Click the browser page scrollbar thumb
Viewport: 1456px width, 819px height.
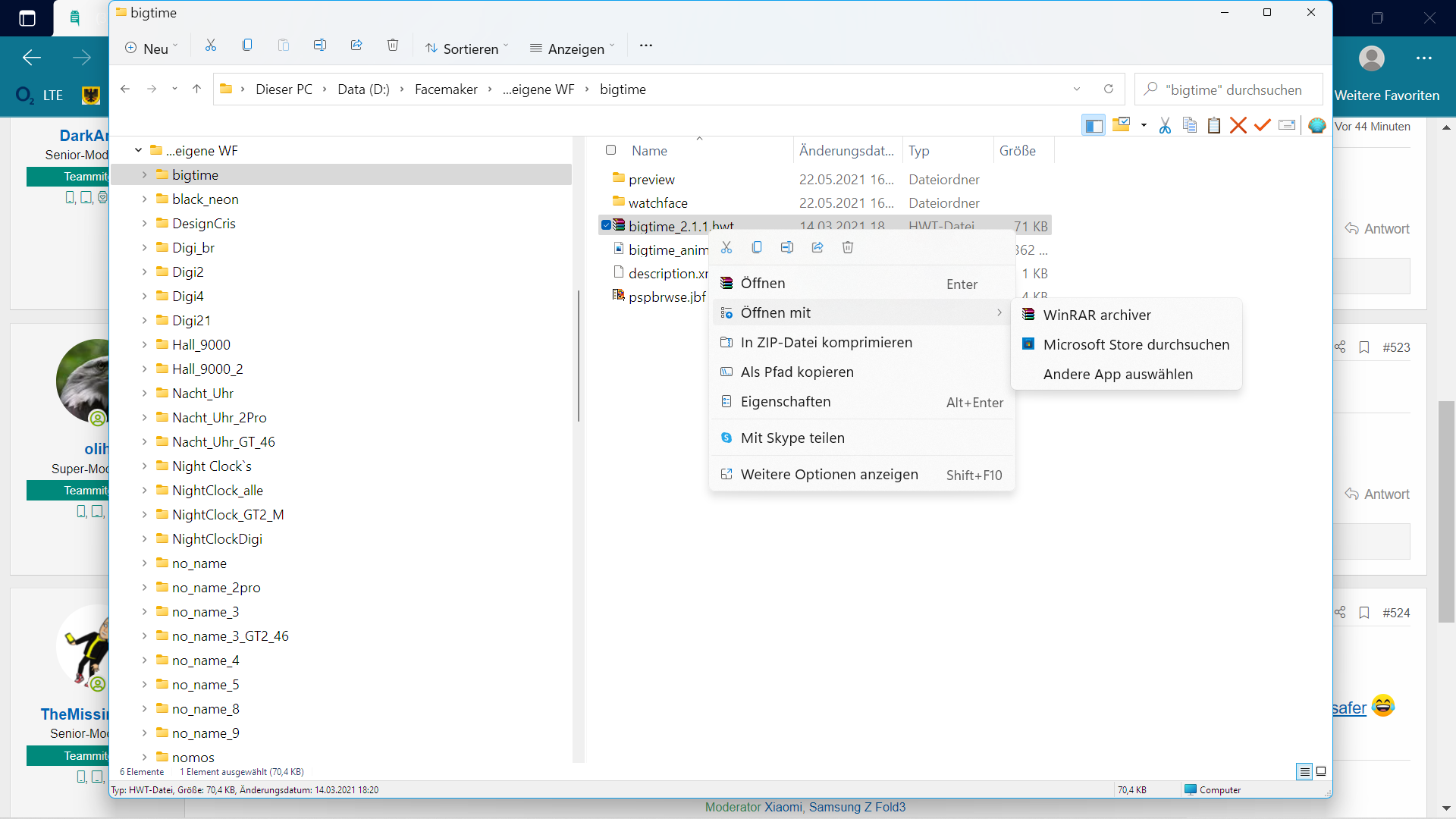click(1446, 512)
